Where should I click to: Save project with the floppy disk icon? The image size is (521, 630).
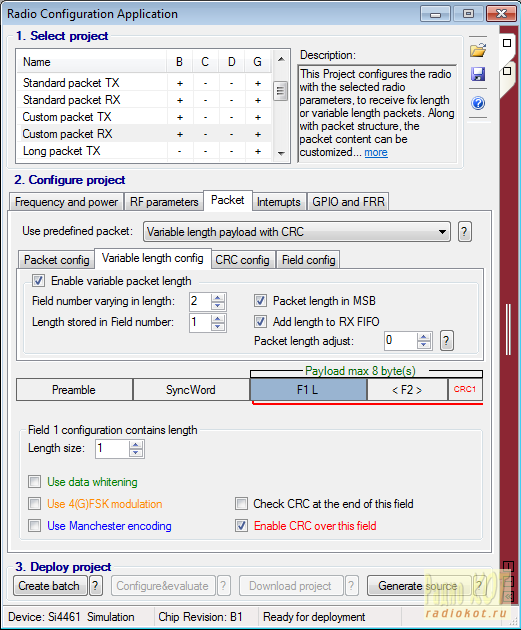478,74
